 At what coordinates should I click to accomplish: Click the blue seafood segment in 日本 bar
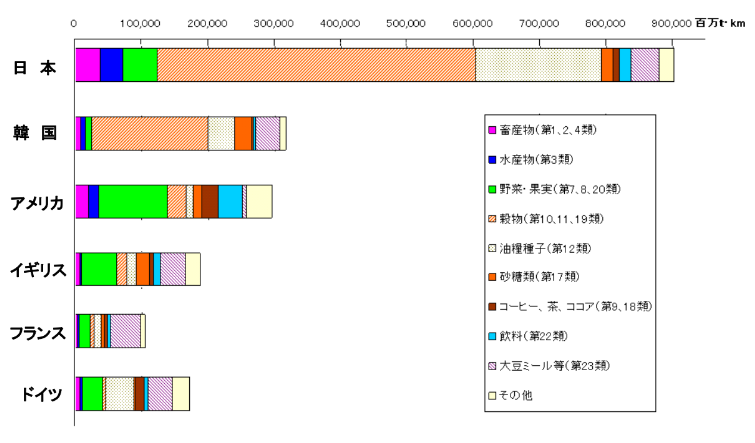112,65
